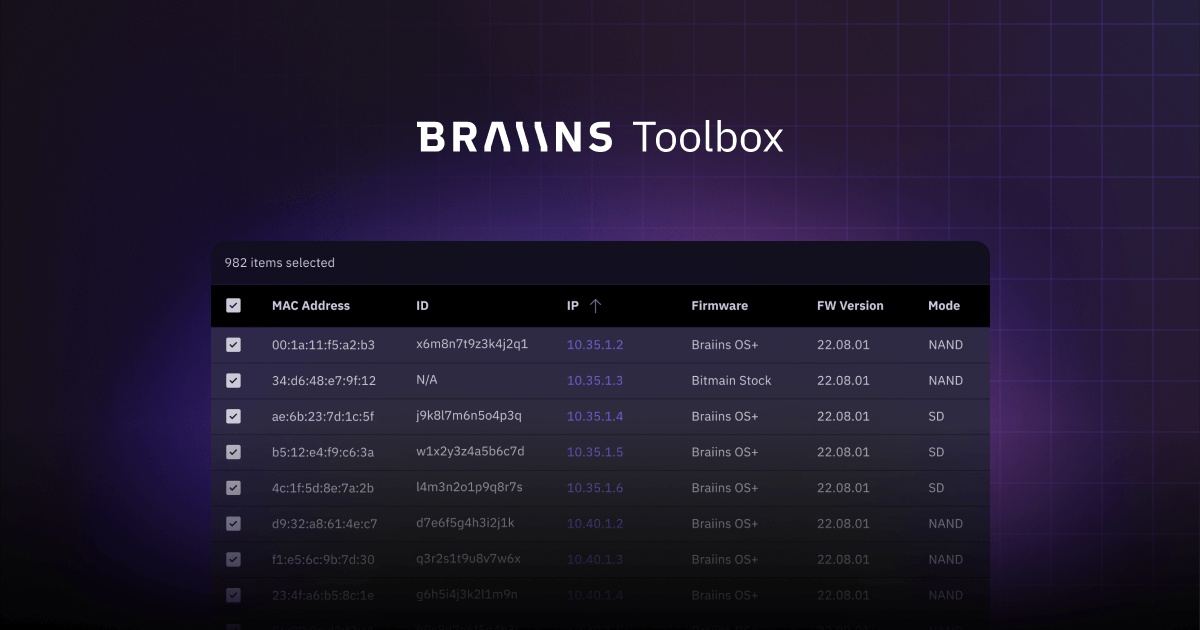Open miner at IP 10.35.1.4
Screen dimensions: 1200x630
point(594,416)
